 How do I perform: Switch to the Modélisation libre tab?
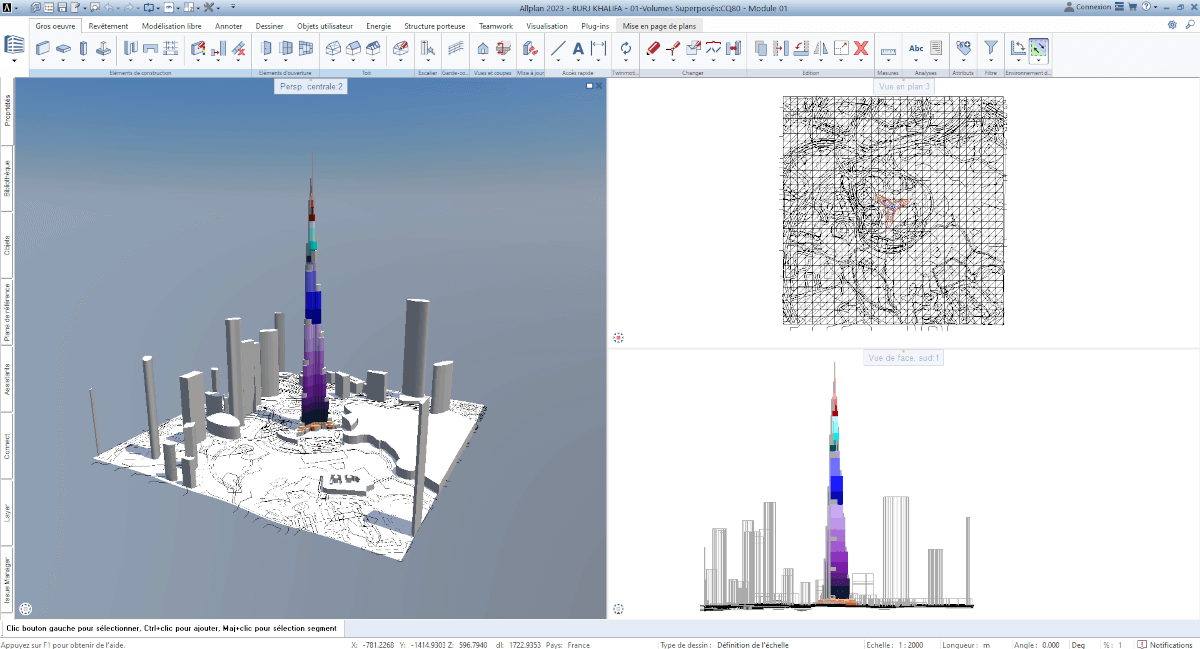[x=172, y=26]
